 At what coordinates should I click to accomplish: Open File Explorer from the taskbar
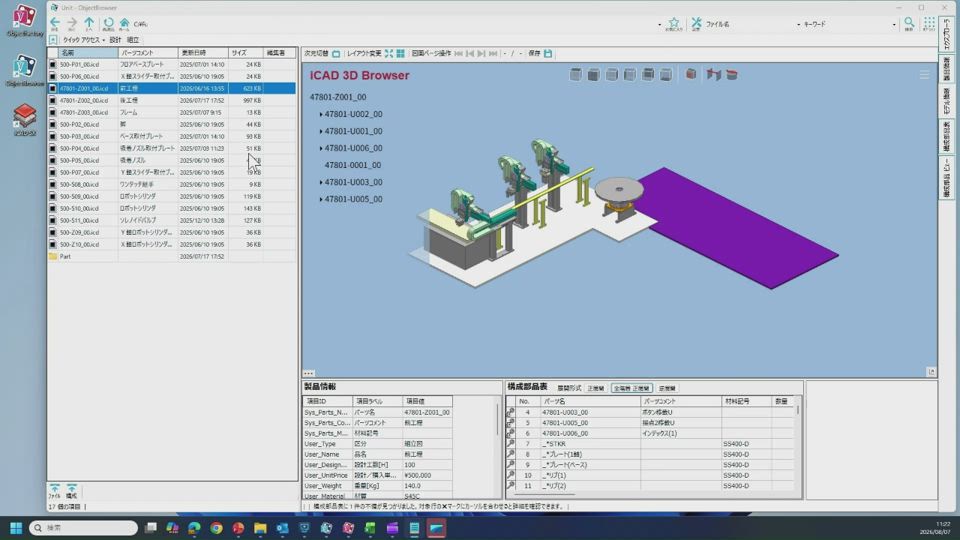pyautogui.click(x=260, y=528)
